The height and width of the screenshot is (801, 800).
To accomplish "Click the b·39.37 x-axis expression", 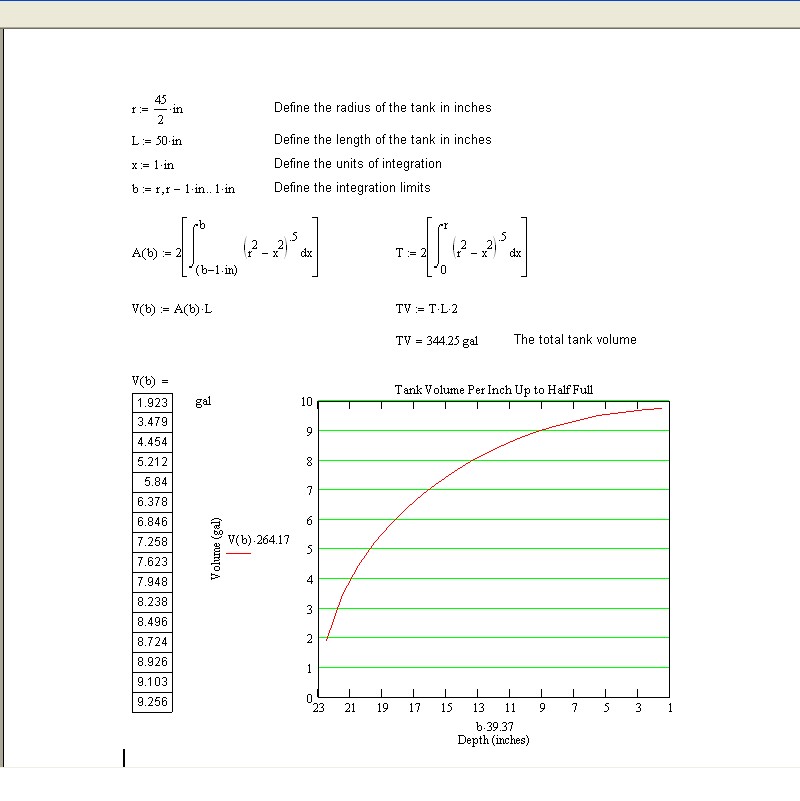I will 493,727.
